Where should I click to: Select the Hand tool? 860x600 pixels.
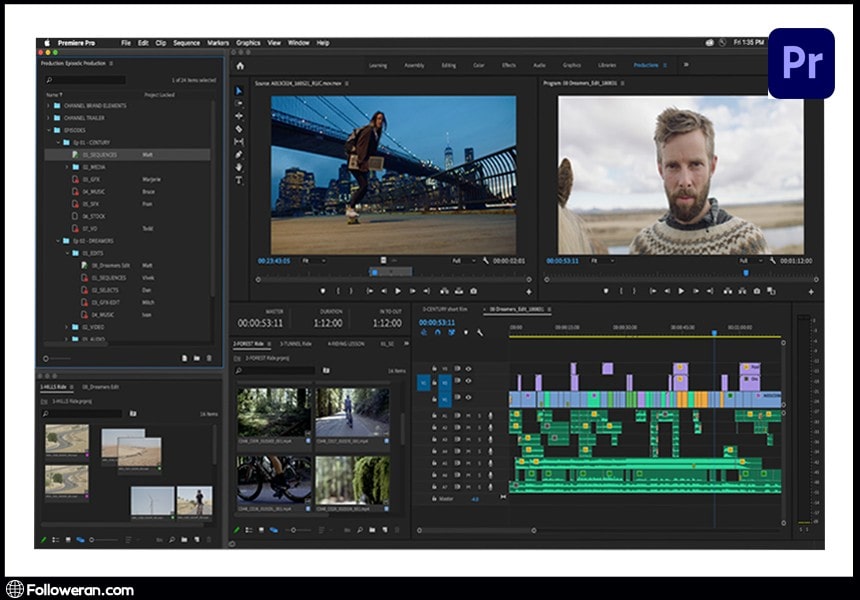(x=239, y=168)
